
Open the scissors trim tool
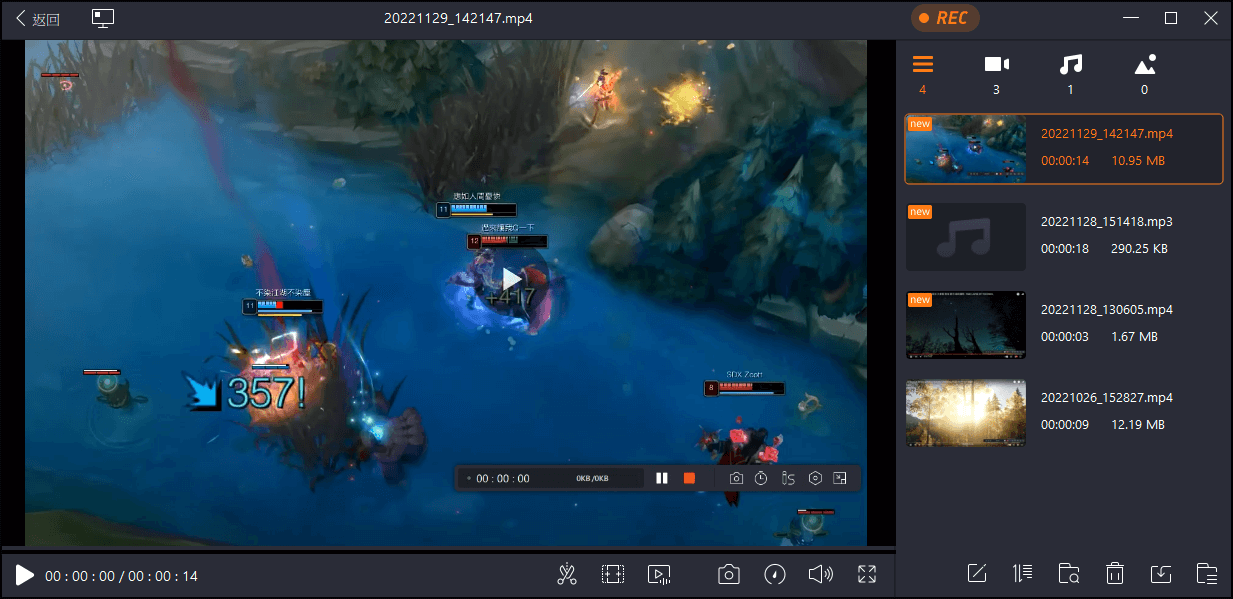point(567,574)
